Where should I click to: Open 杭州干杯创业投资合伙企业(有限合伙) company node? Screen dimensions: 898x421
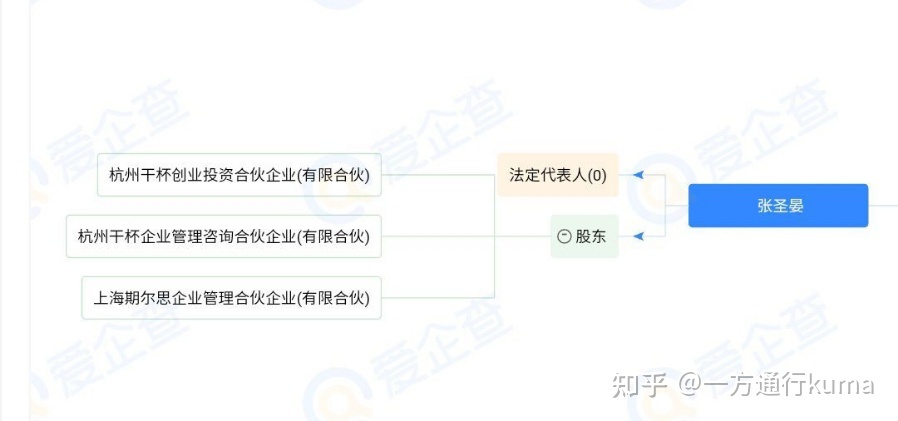239,175
